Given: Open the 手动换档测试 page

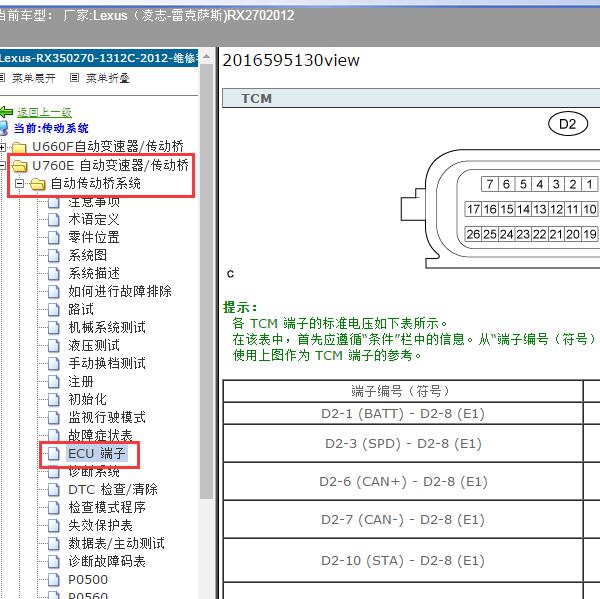Looking at the screenshot, I should (107, 363).
